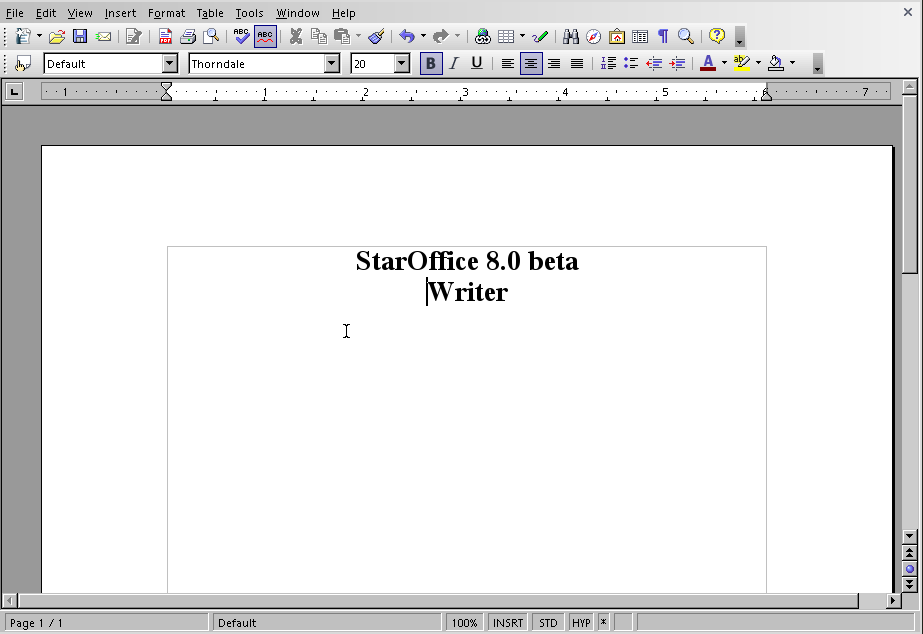Align text left
The image size is (923, 634).
[x=507, y=64]
